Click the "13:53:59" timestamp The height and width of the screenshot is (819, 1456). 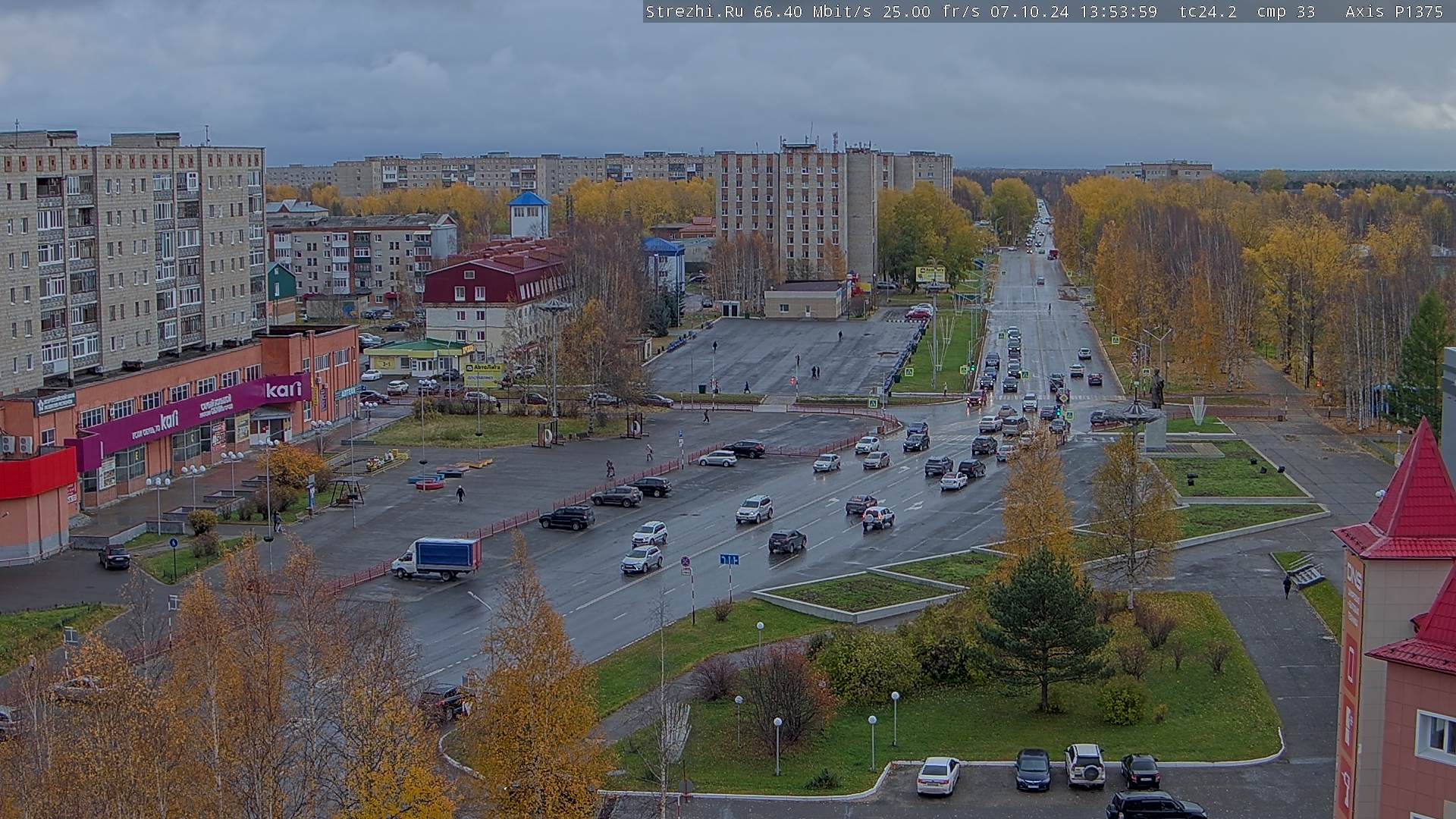tap(1119, 11)
